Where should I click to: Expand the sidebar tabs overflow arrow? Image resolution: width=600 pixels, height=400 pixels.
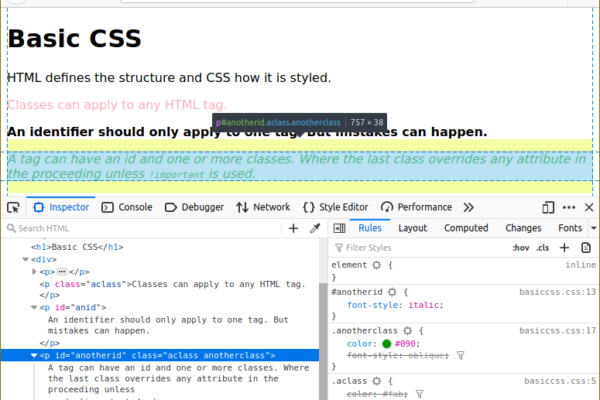(593, 228)
